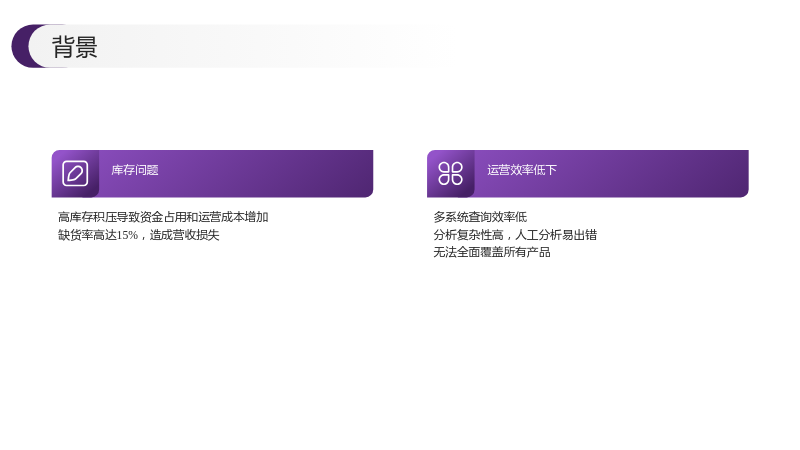Click the 造成营收损失 phrase
The width and height of the screenshot is (800, 450).
coord(184,235)
